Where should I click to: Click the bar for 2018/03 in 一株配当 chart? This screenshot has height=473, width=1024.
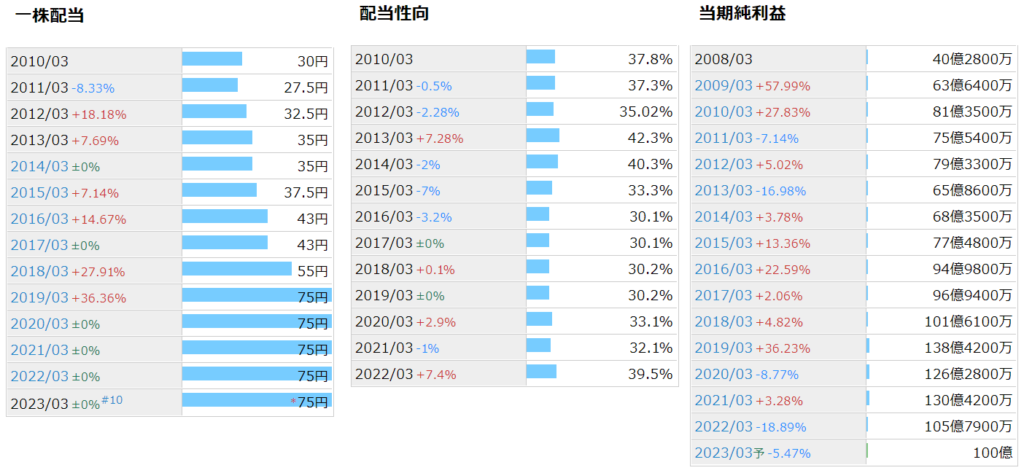point(236,269)
